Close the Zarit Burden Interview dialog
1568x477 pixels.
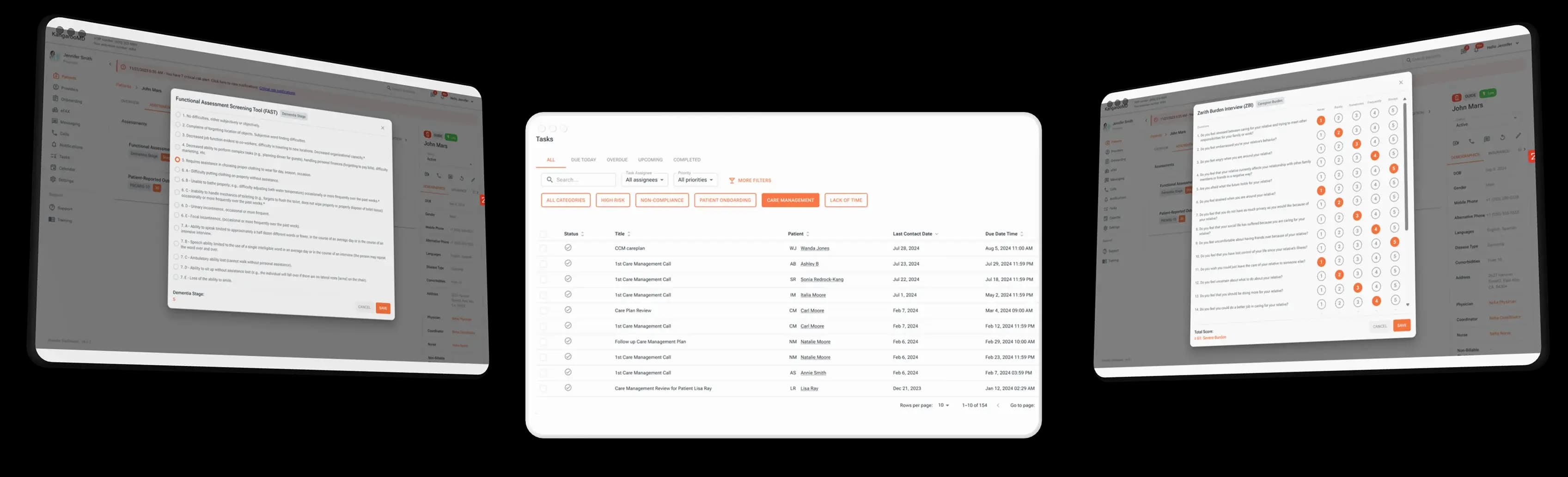pos(1401,83)
